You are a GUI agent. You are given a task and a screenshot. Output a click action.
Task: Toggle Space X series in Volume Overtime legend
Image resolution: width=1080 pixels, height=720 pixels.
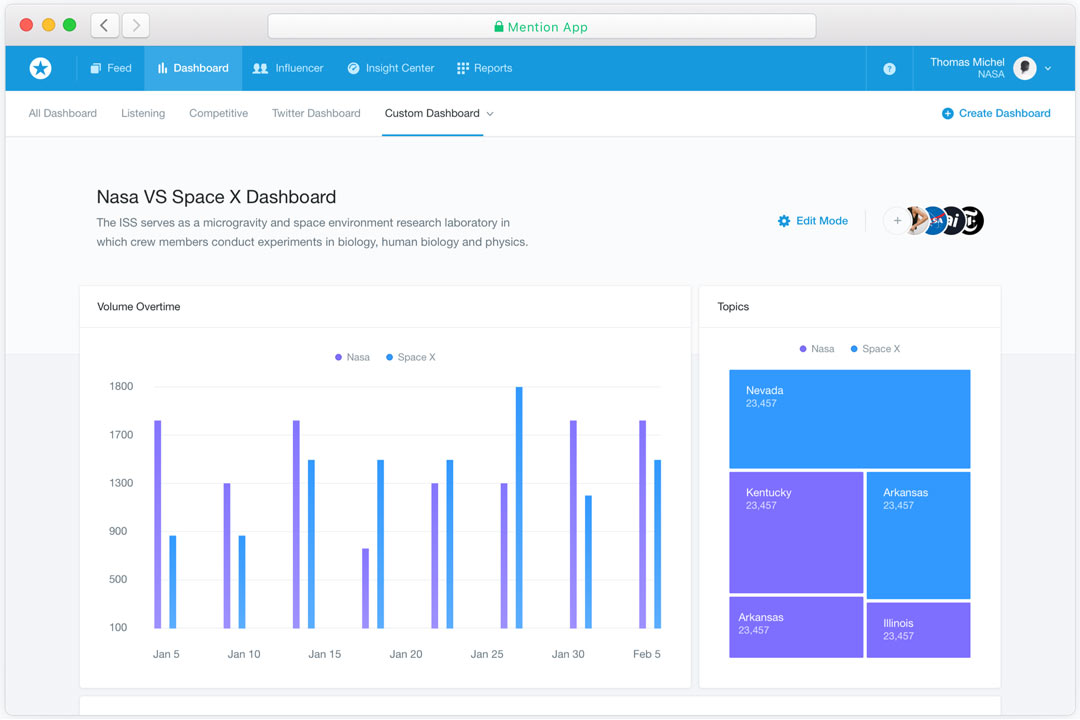click(x=411, y=357)
